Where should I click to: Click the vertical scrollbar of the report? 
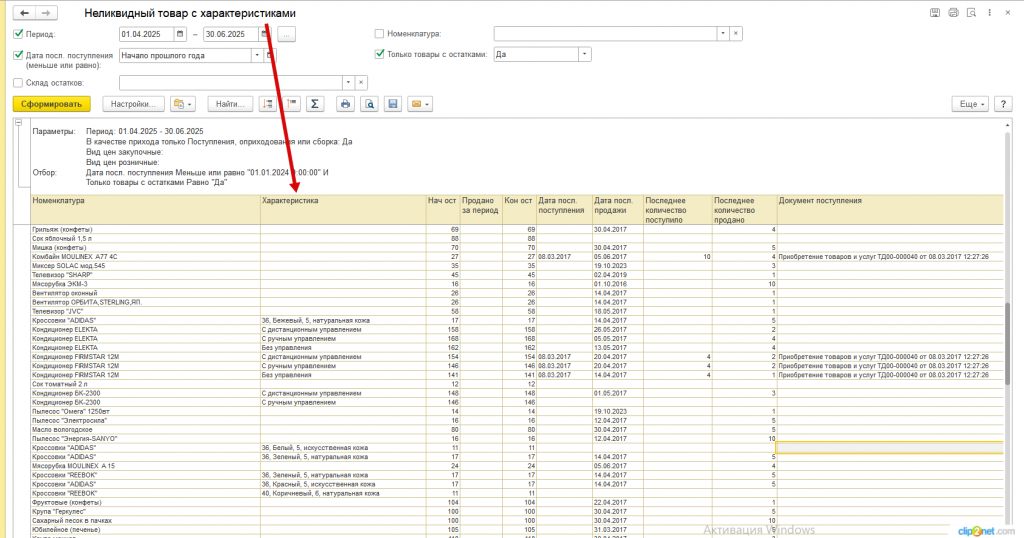(x=1008, y=326)
